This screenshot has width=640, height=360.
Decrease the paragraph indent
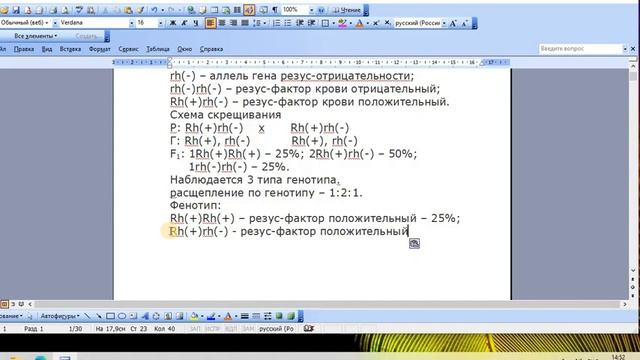300,23
